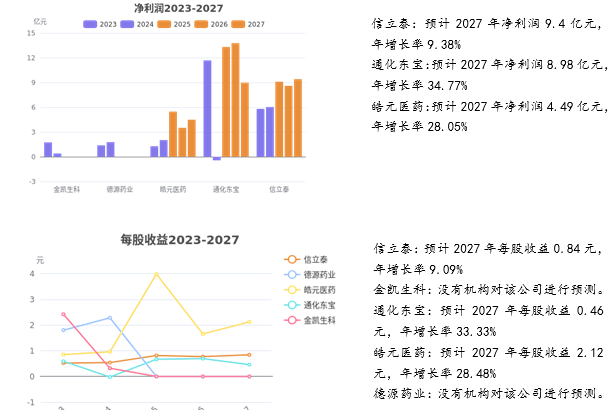Toggle the 2027 series in the bar chart legend
The image size is (616, 410).
(x=248, y=24)
